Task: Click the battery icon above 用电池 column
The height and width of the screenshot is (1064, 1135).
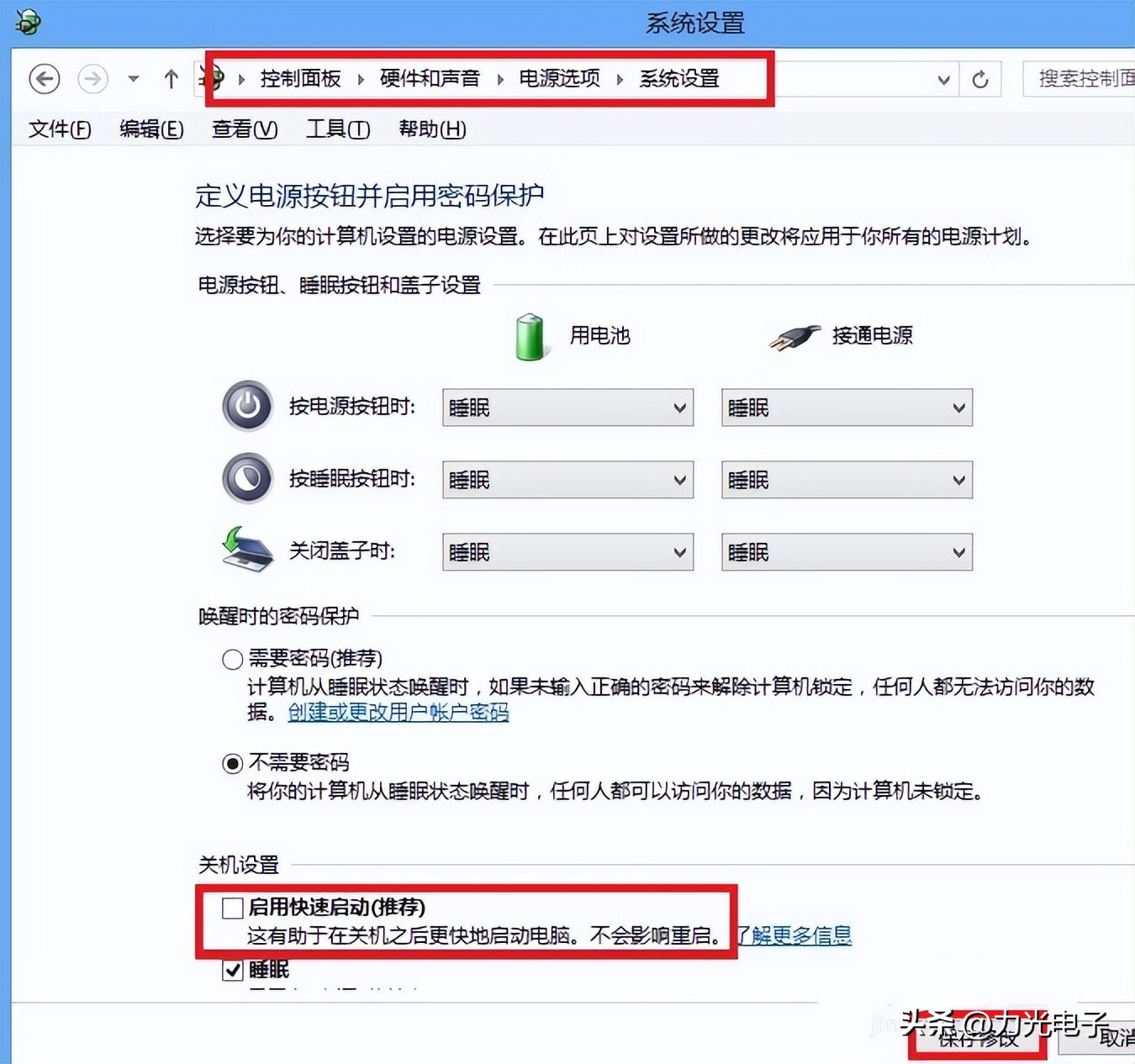Action: (529, 335)
